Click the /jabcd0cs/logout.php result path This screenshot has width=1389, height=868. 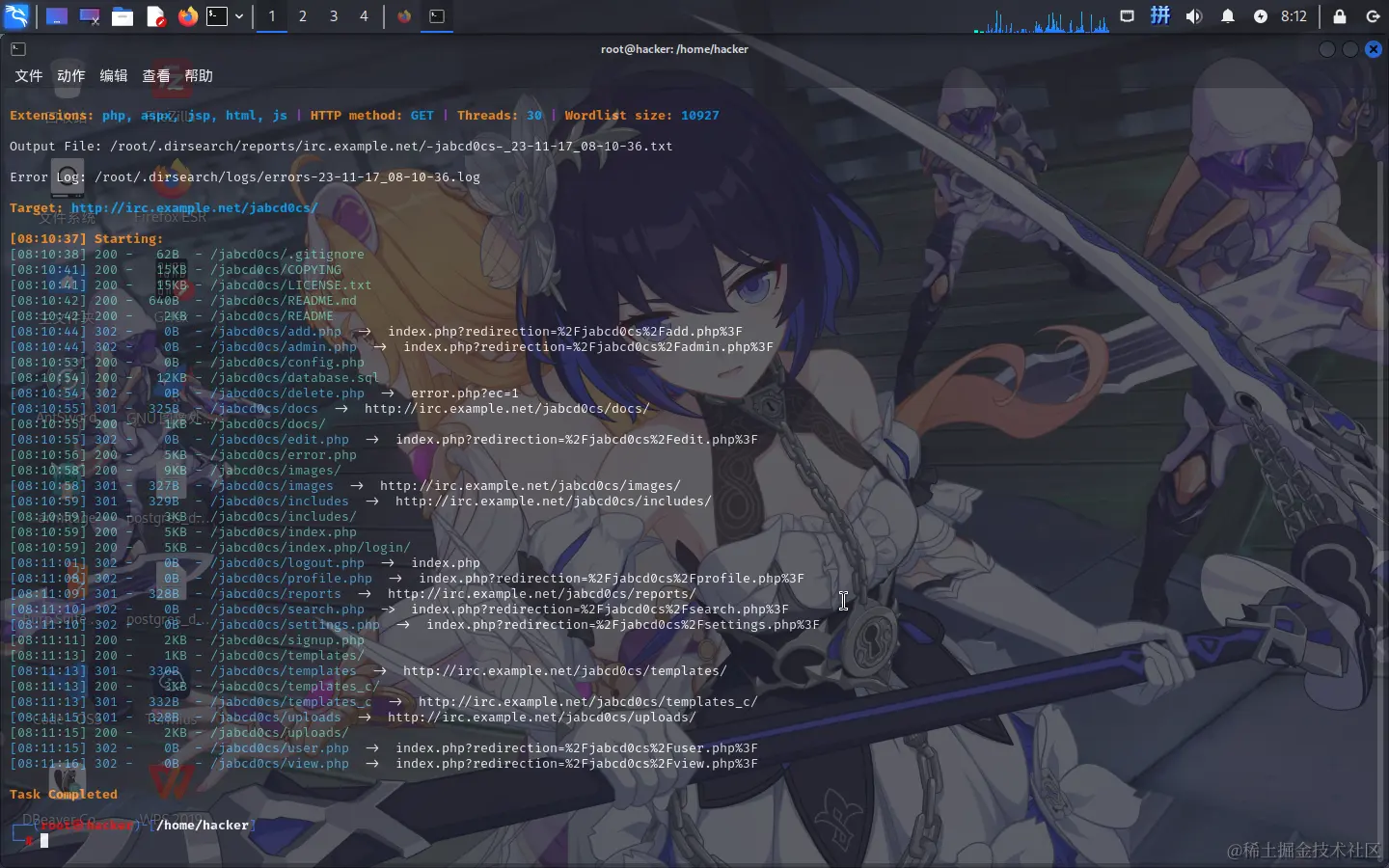tap(287, 563)
